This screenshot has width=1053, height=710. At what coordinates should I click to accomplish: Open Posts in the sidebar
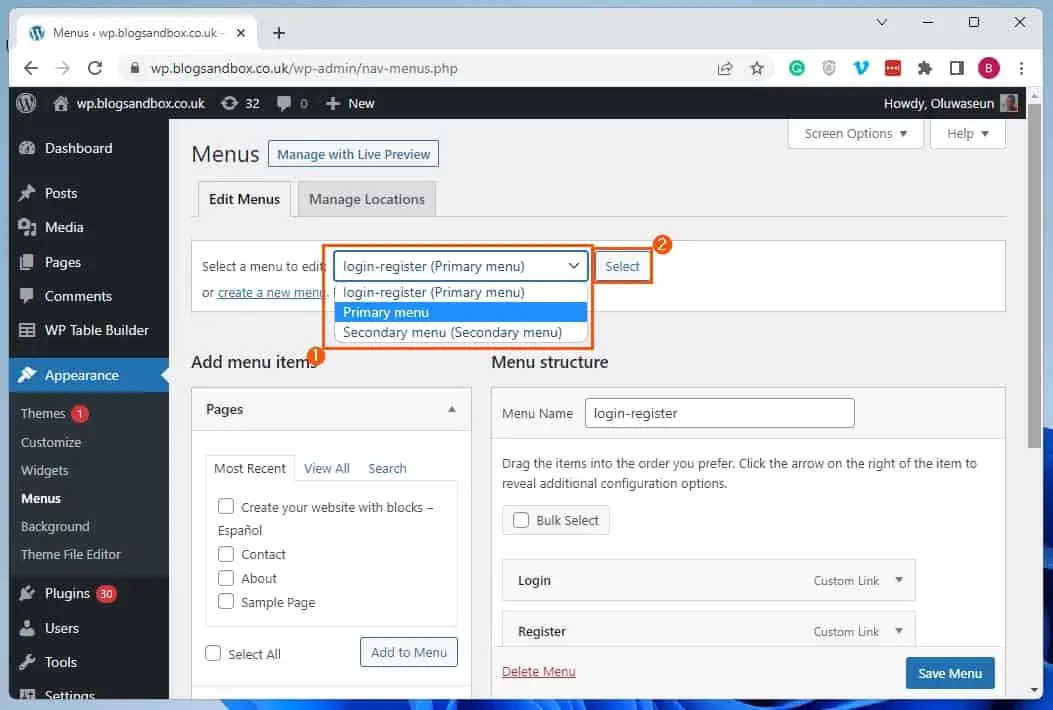coord(60,193)
